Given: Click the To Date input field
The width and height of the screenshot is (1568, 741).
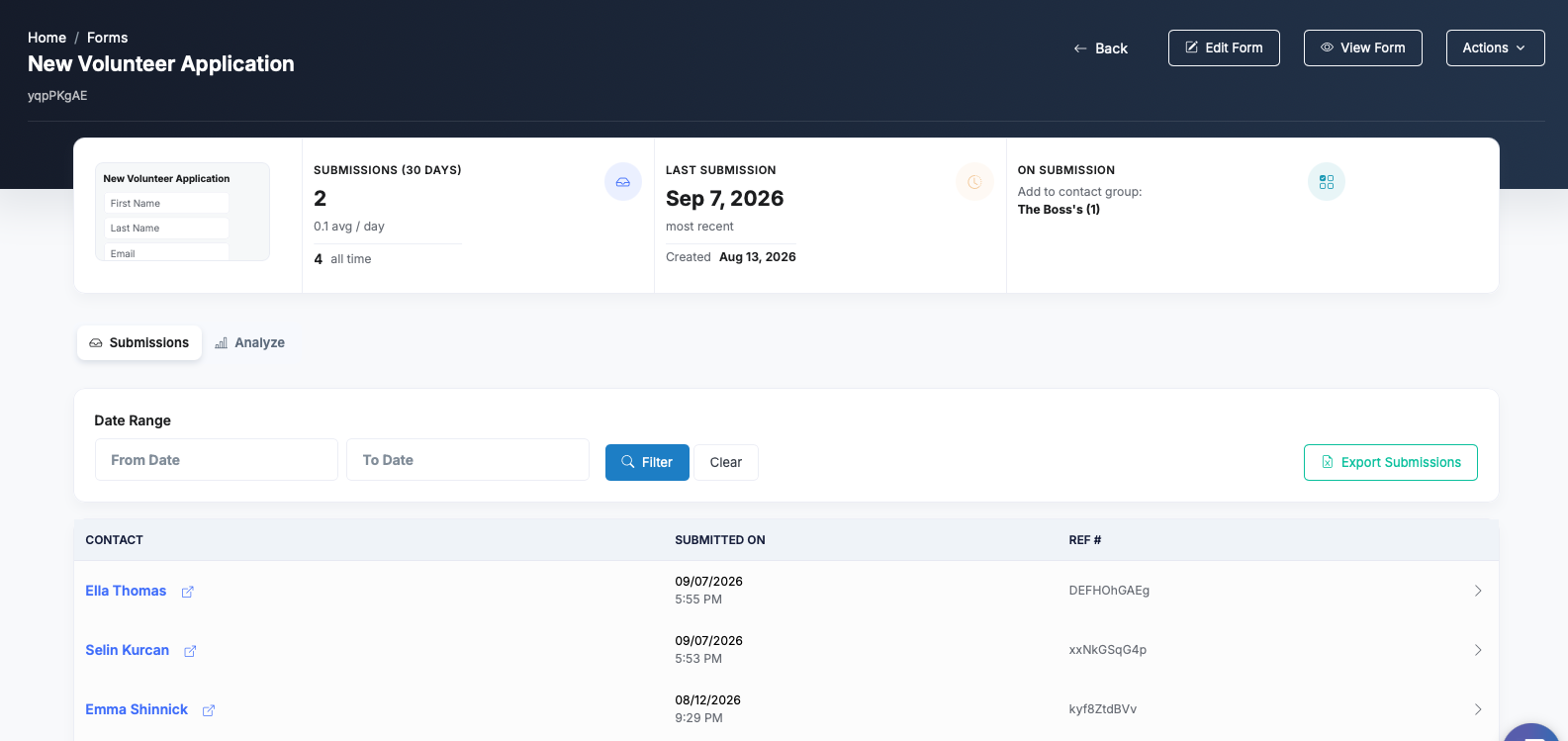Looking at the screenshot, I should [x=468, y=460].
